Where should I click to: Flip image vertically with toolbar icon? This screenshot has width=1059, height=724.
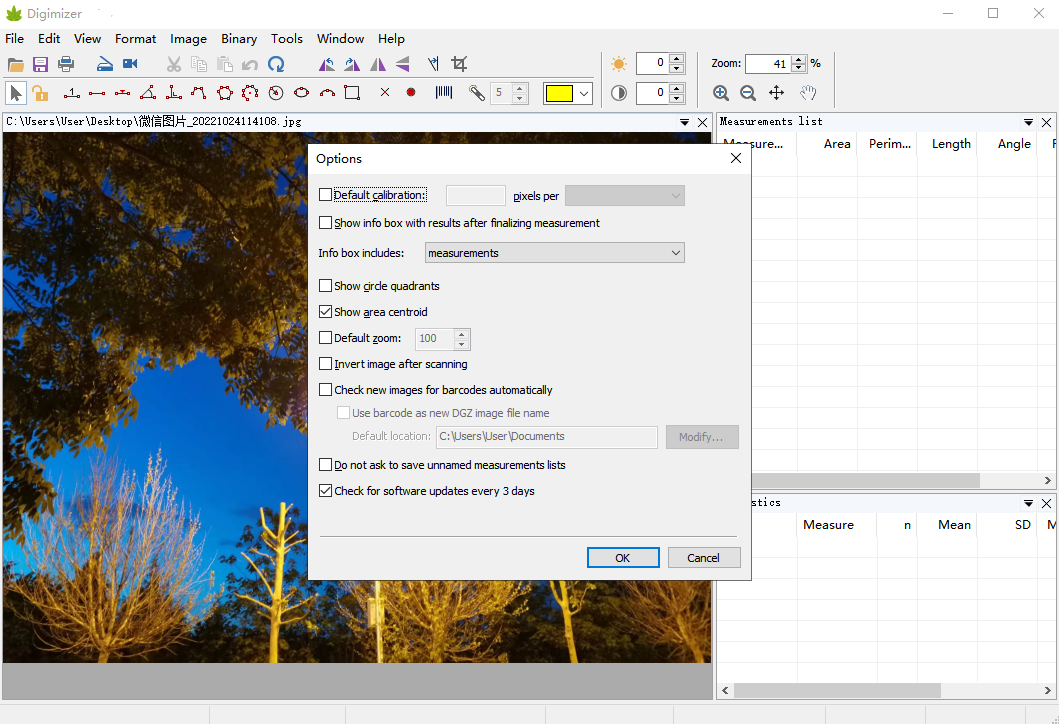403,64
